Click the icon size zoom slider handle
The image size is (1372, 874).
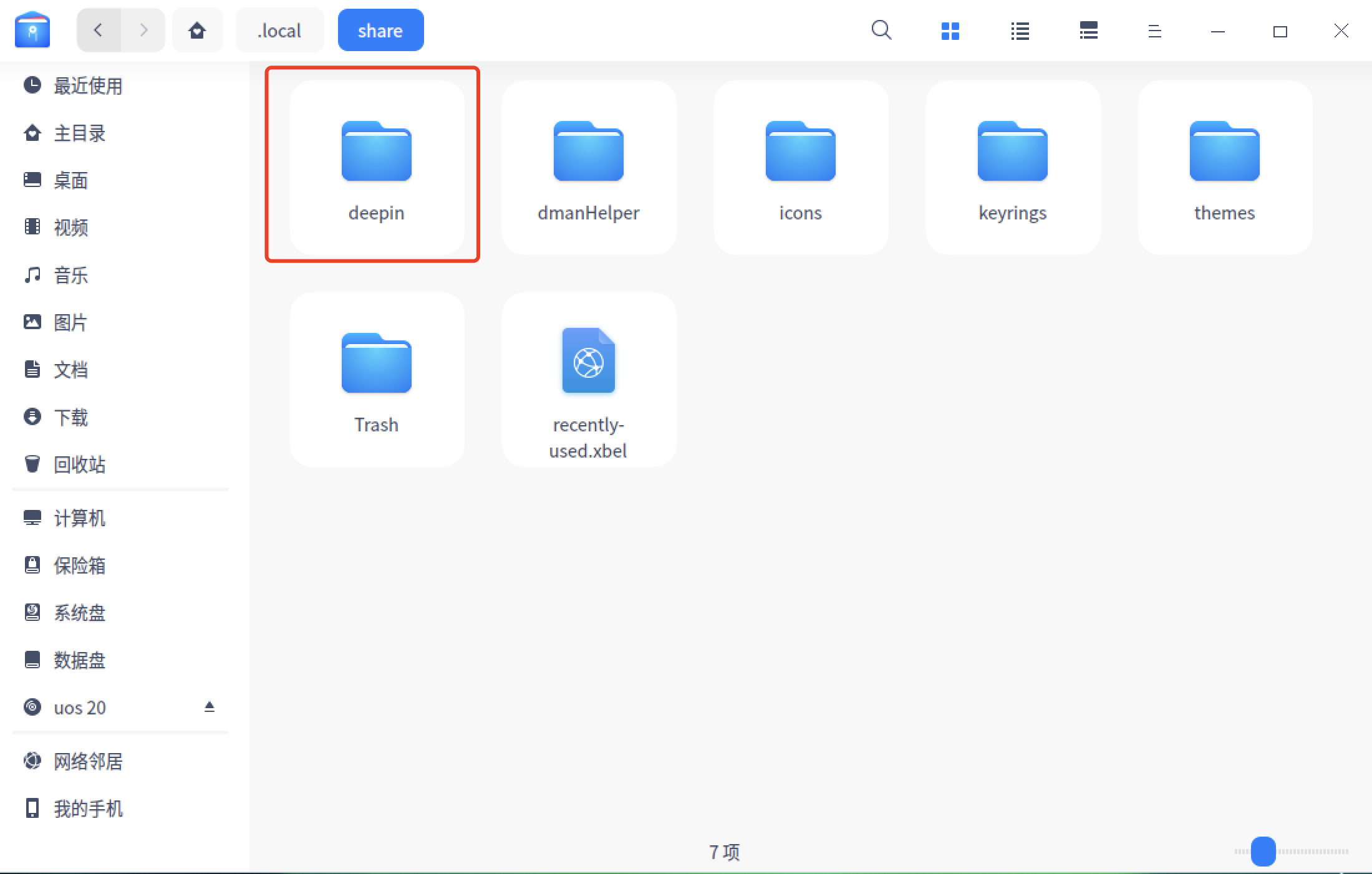tap(1263, 852)
